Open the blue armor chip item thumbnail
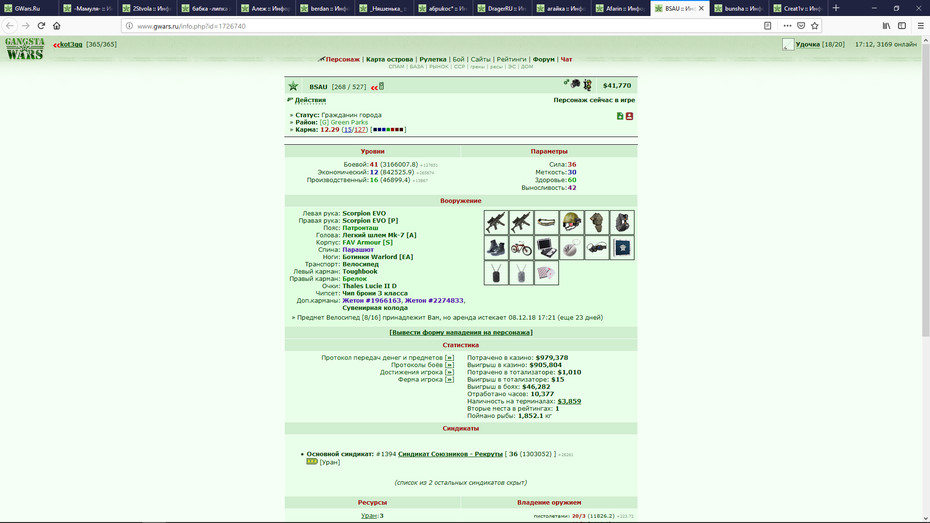 pyautogui.click(x=622, y=248)
